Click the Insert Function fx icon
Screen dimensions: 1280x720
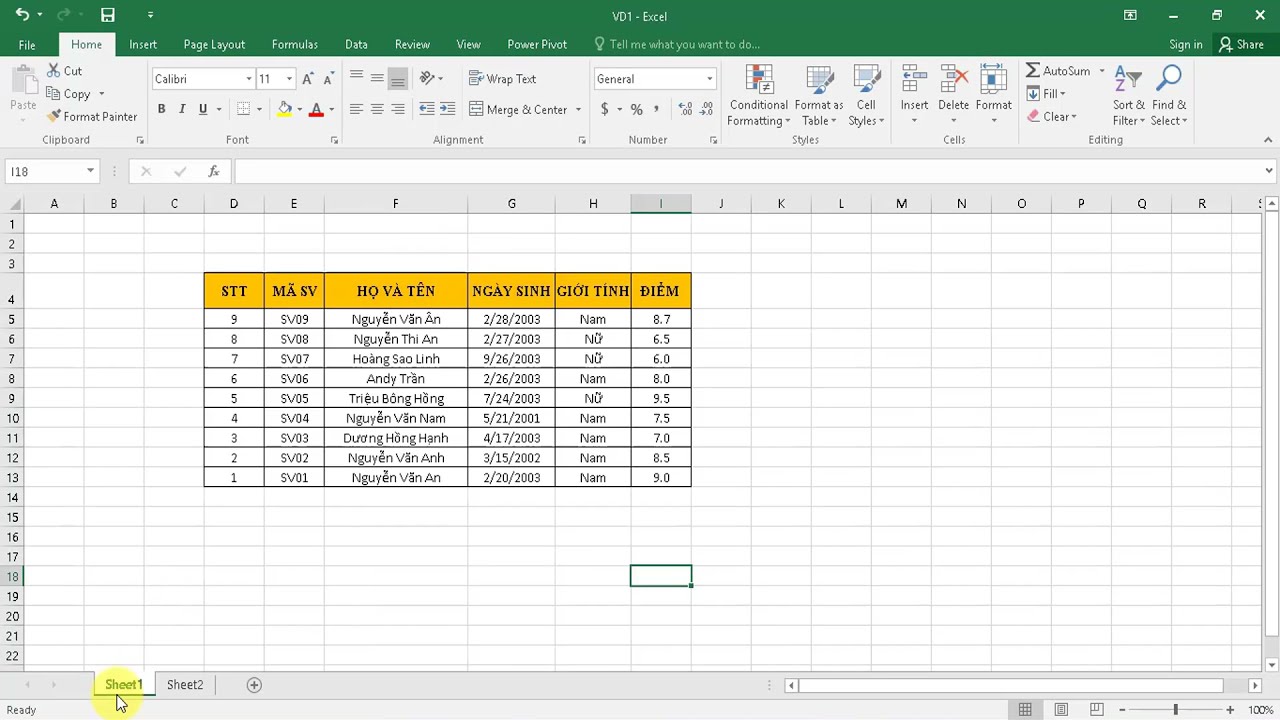[213, 172]
